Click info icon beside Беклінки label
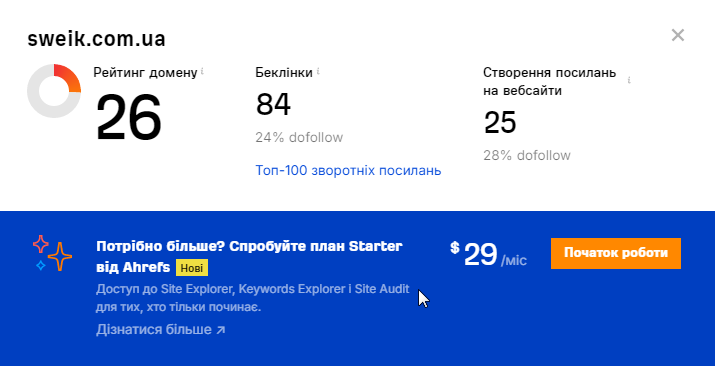The image size is (715, 366). (x=318, y=71)
